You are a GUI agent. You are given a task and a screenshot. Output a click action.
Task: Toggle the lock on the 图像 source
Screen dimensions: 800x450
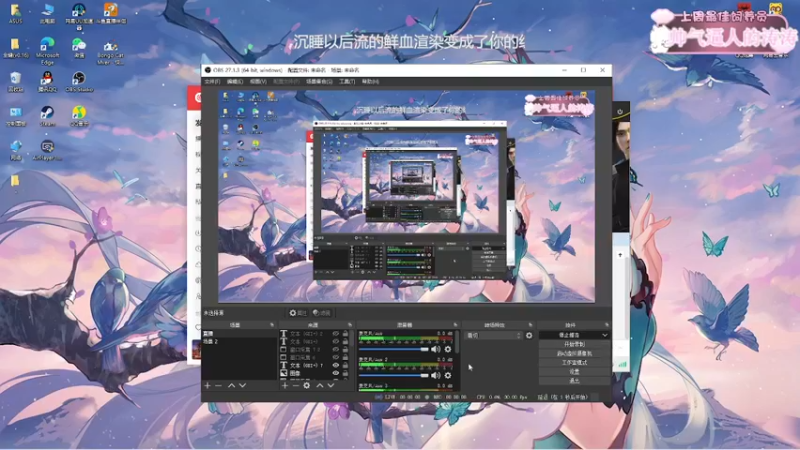(345, 373)
